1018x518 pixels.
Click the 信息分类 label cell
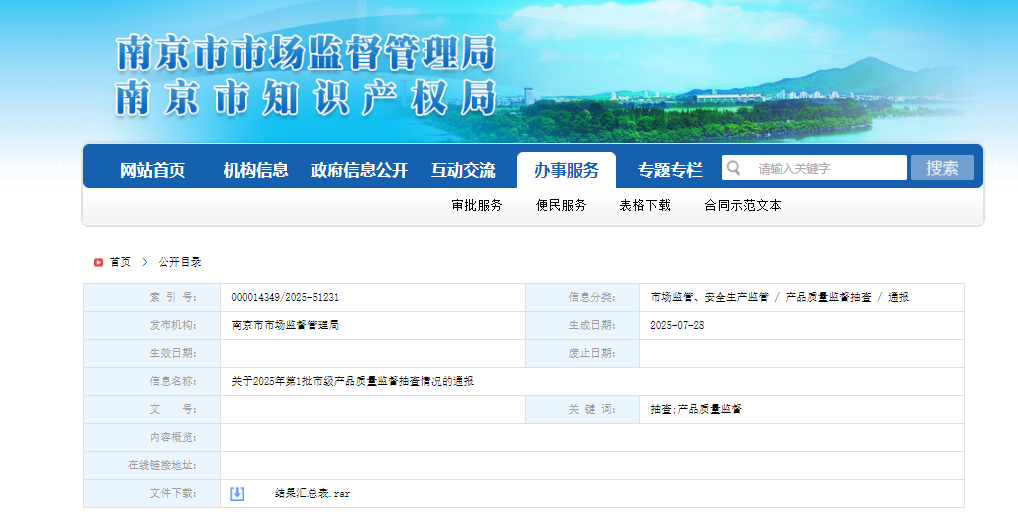(x=582, y=297)
